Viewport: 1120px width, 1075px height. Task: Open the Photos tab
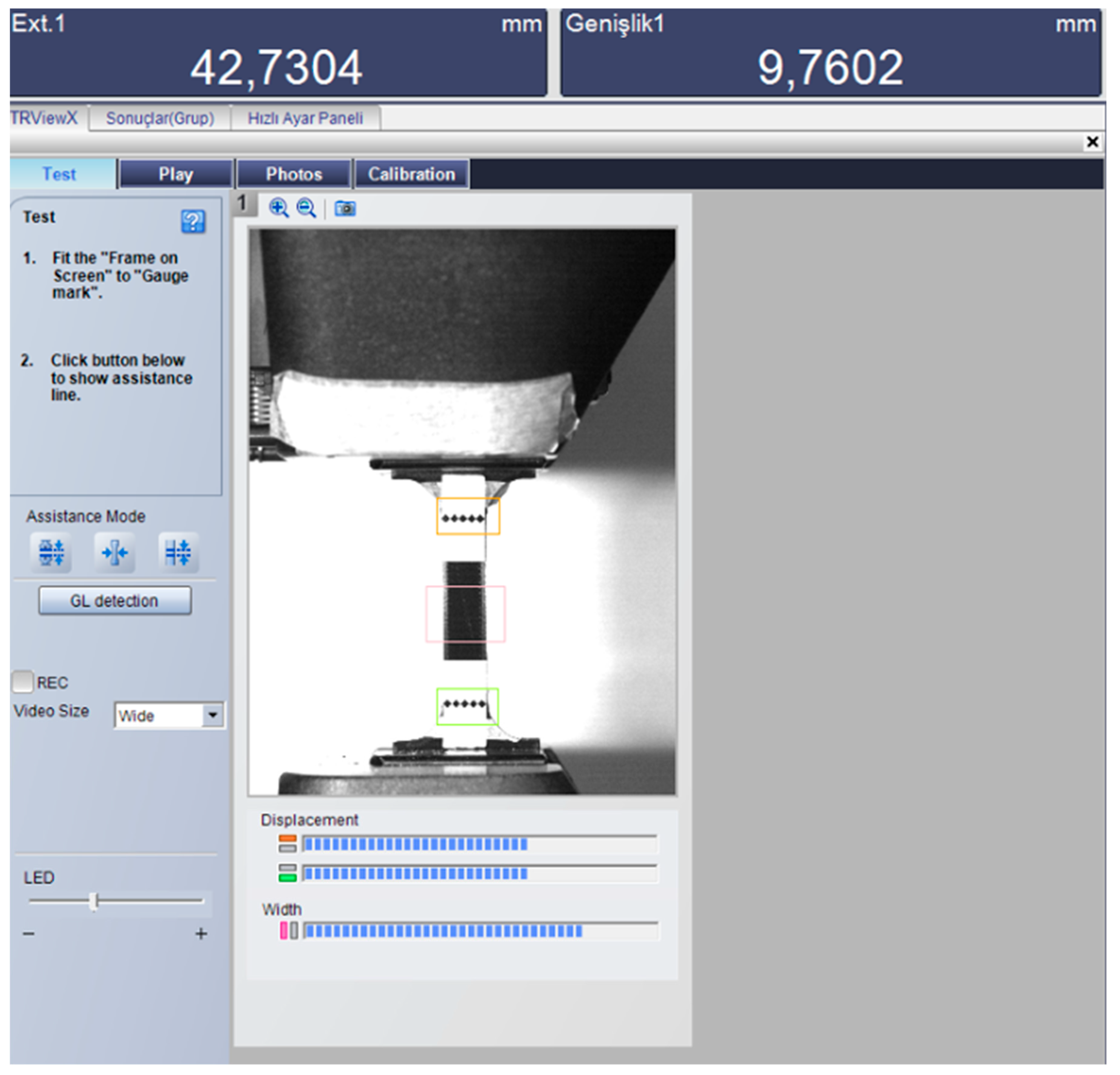click(294, 174)
